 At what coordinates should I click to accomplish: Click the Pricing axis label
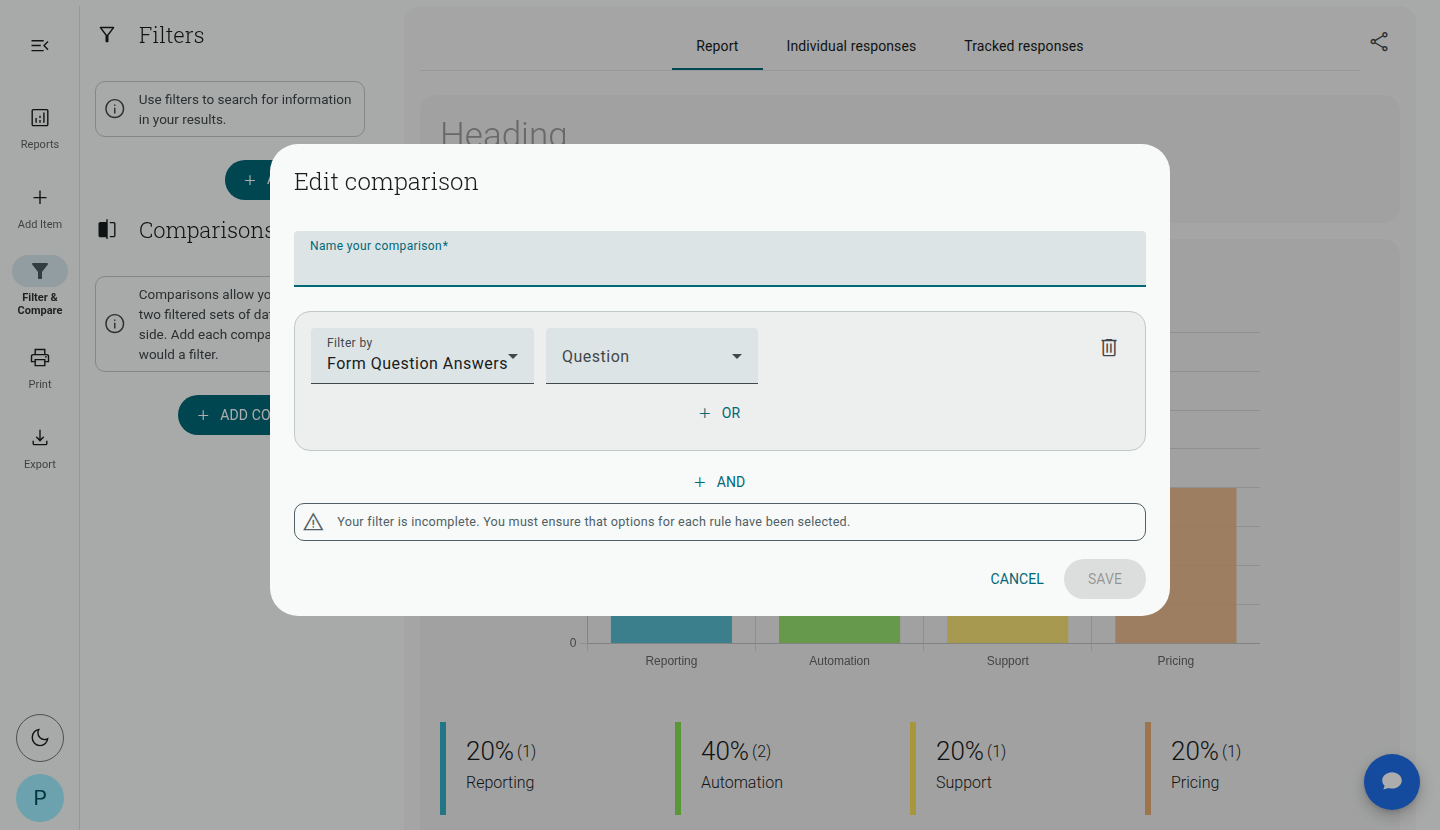1176,661
